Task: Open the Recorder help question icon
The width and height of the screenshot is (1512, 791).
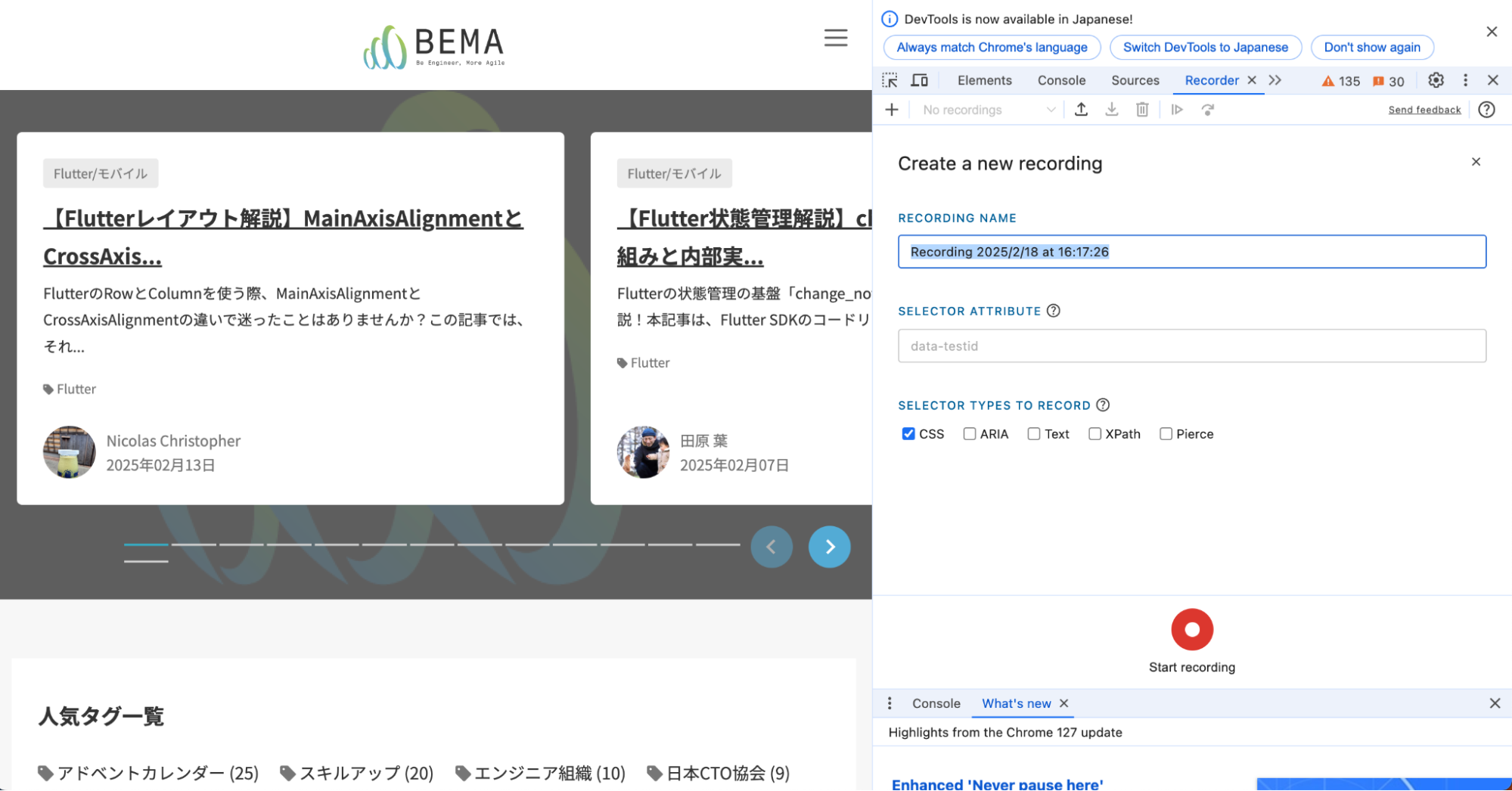Action: pyautogui.click(x=1486, y=110)
